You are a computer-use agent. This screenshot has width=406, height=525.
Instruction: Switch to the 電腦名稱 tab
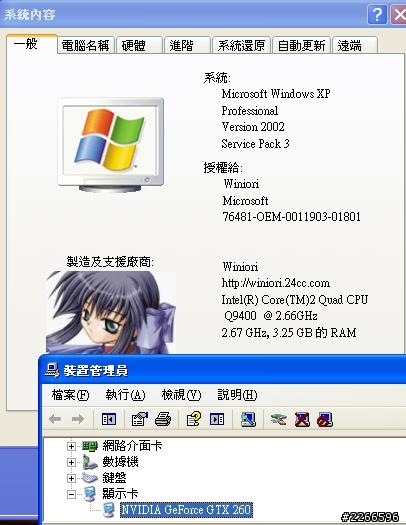pos(86,45)
